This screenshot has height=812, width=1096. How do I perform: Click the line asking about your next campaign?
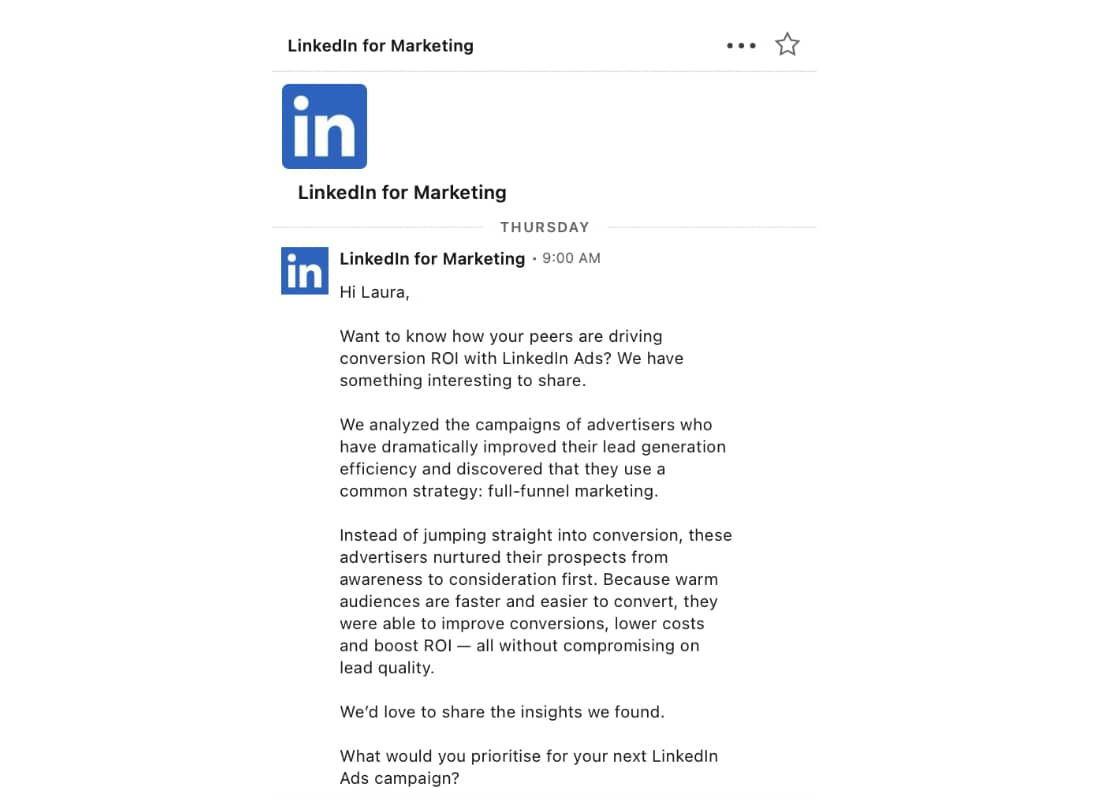[x=528, y=766]
